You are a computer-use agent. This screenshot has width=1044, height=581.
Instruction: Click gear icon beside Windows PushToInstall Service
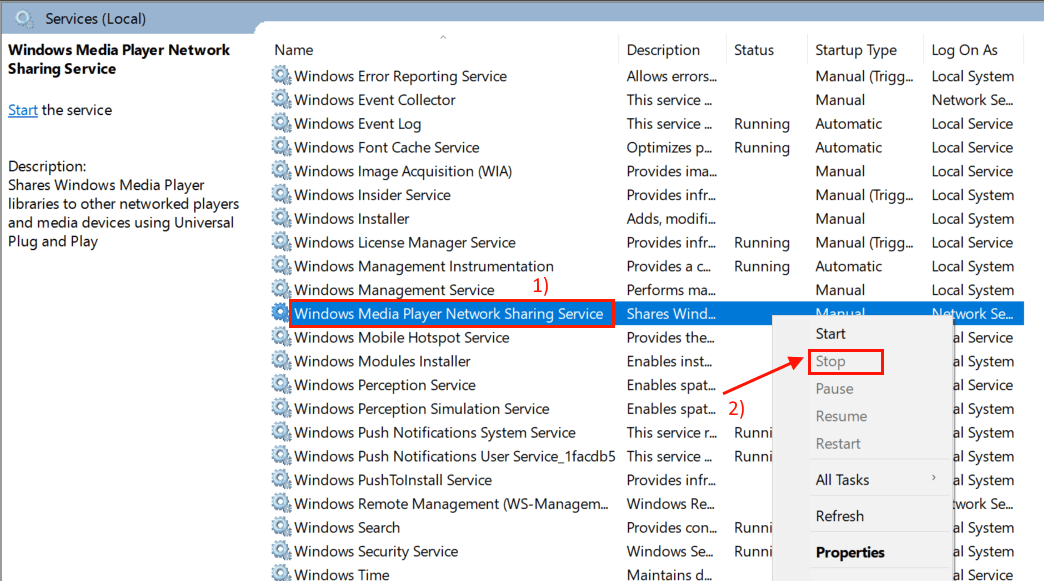click(x=282, y=479)
